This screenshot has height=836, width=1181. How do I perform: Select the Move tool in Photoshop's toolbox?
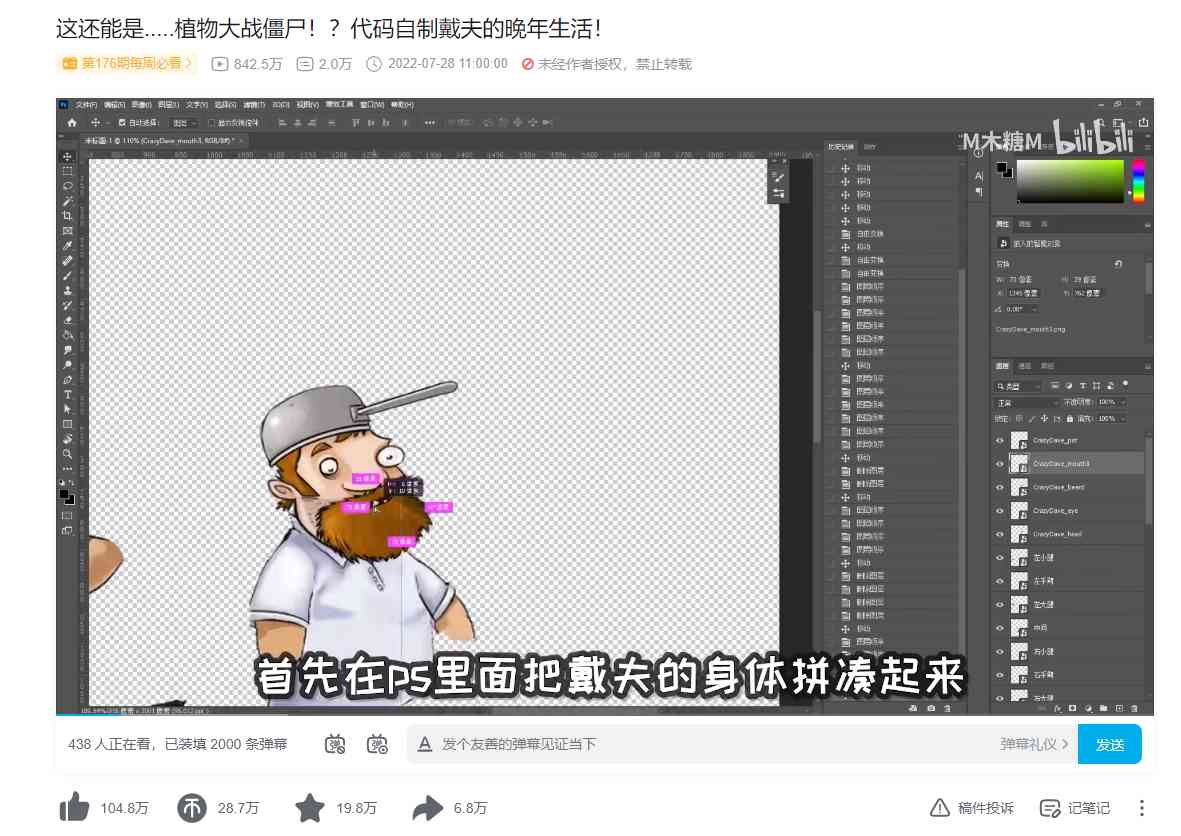[67, 157]
